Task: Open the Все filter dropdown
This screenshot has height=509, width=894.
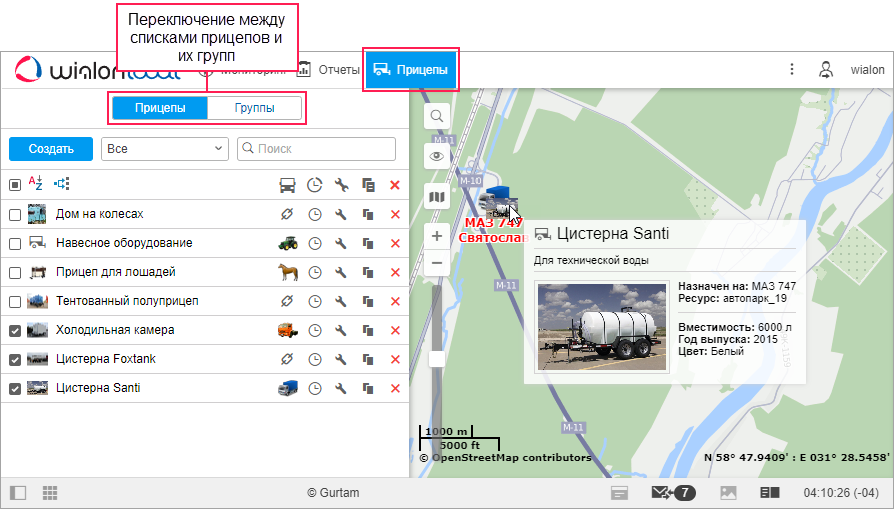Action: [x=165, y=149]
